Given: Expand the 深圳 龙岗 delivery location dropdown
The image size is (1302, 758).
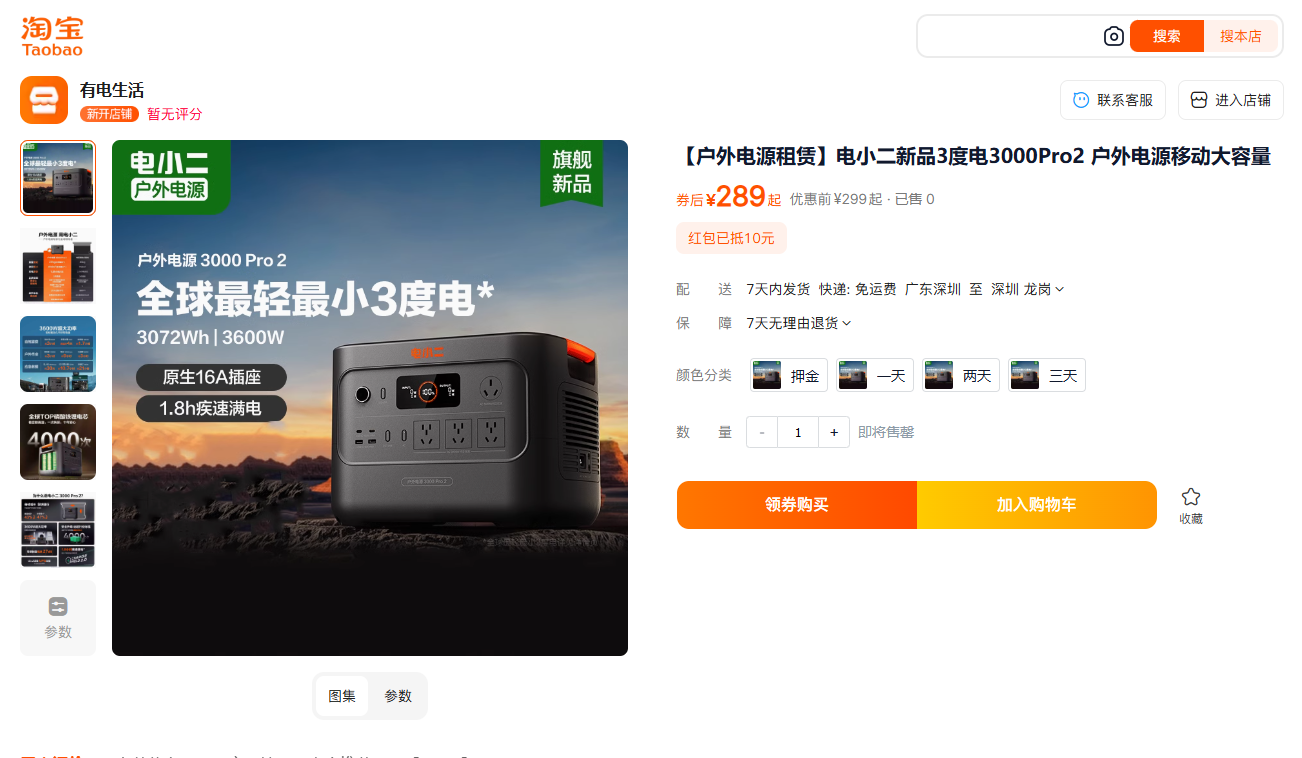Looking at the screenshot, I should [x=1028, y=289].
